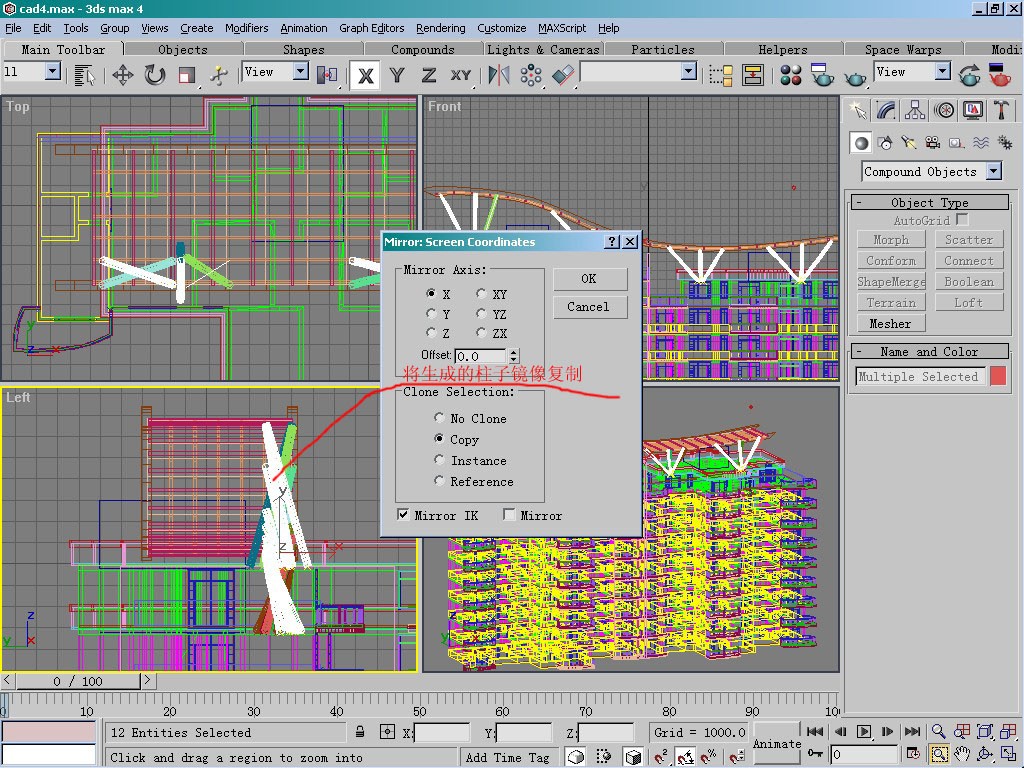Open the Modifiers menu
The image size is (1024, 768).
tap(246, 28)
